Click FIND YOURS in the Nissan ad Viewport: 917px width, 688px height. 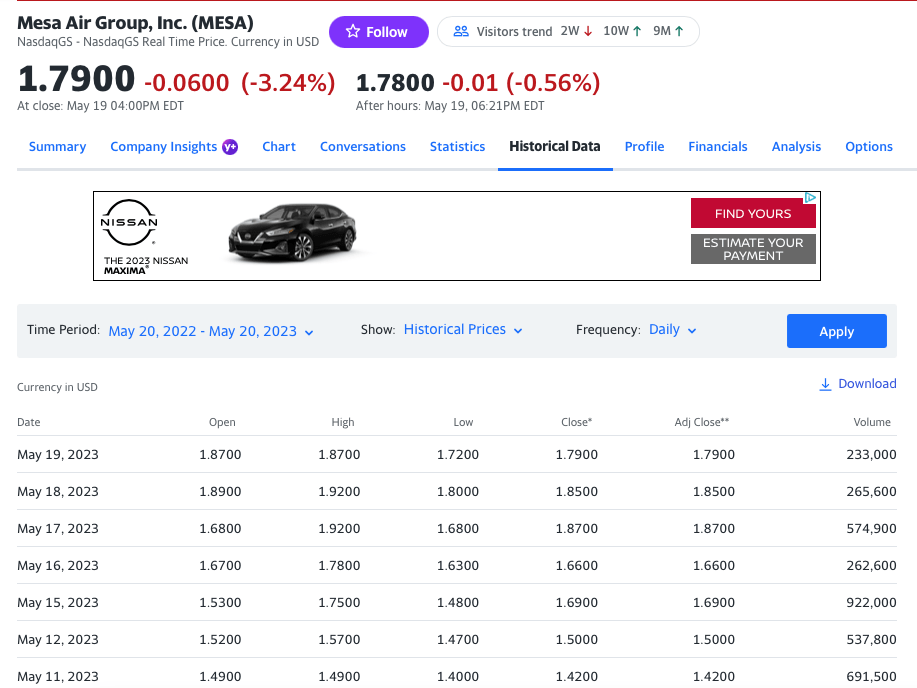(x=753, y=214)
